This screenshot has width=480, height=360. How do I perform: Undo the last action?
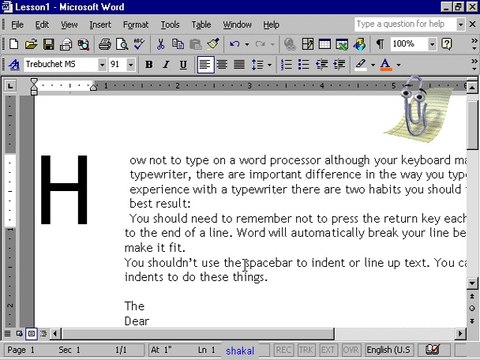pyautogui.click(x=235, y=44)
